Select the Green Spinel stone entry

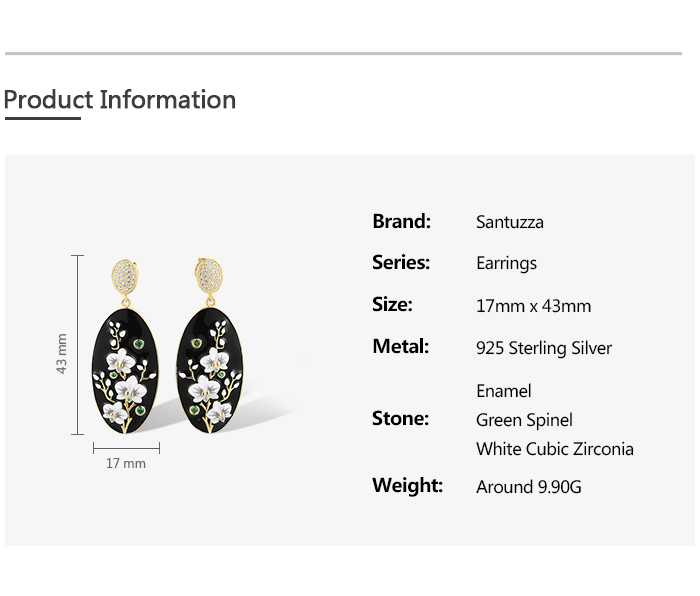(524, 420)
